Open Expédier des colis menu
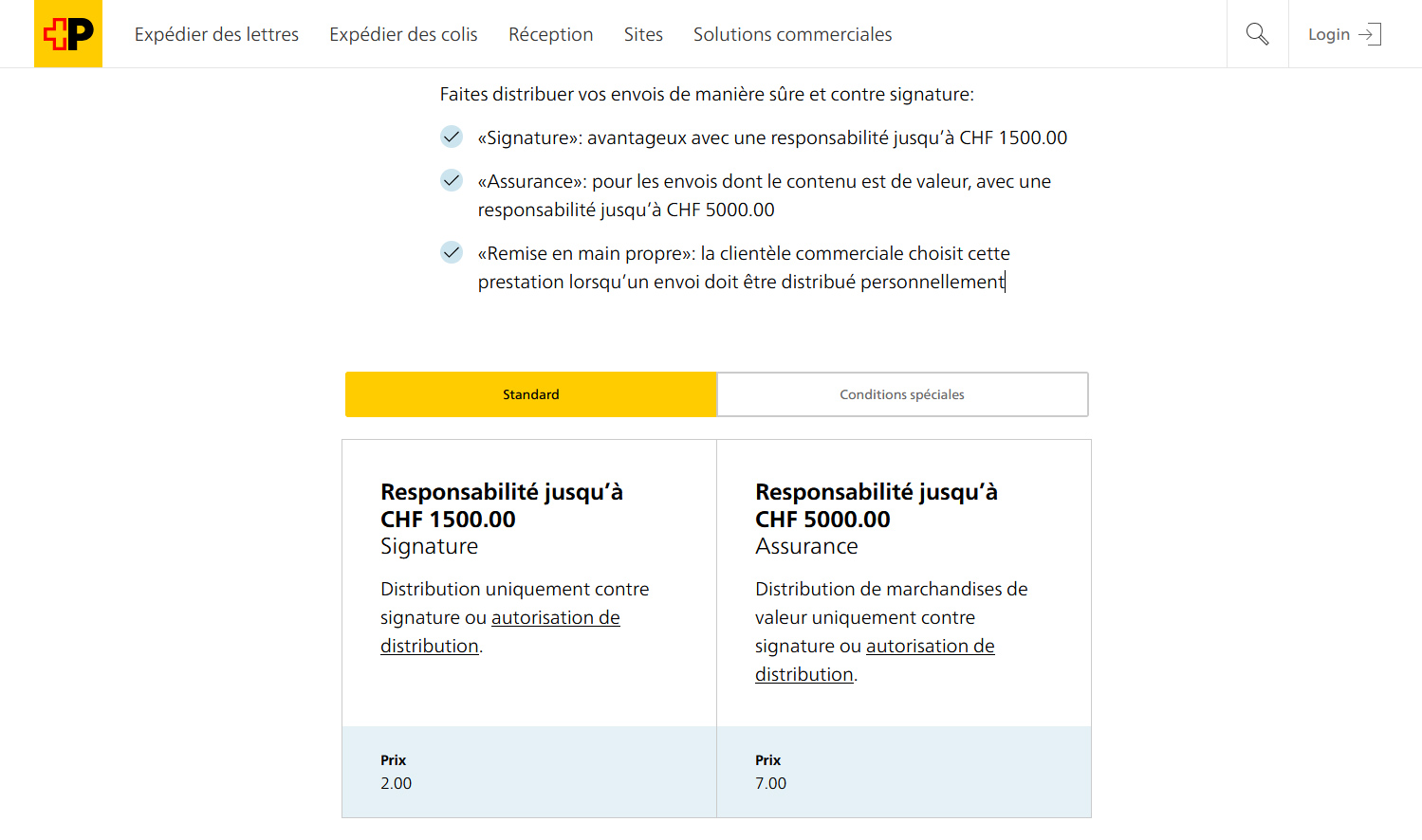Image resolution: width=1422 pixels, height=840 pixels. coord(403,34)
